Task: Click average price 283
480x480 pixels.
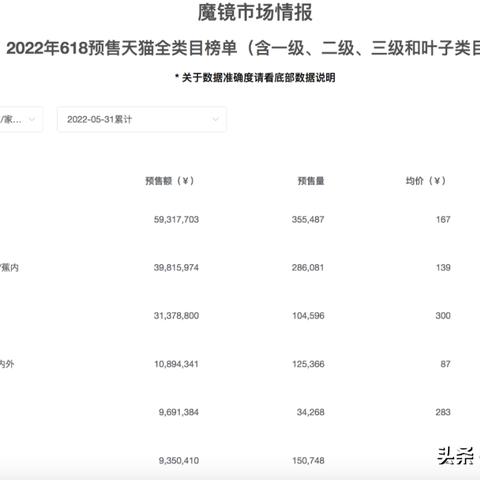Action: pyautogui.click(x=443, y=412)
